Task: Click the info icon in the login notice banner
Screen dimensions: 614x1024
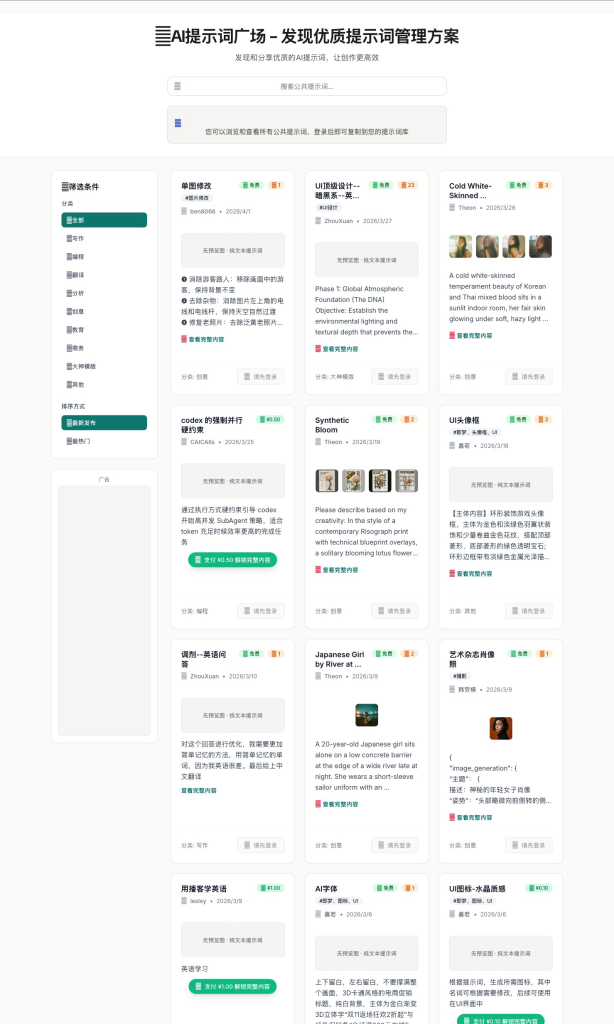Action: coord(178,123)
